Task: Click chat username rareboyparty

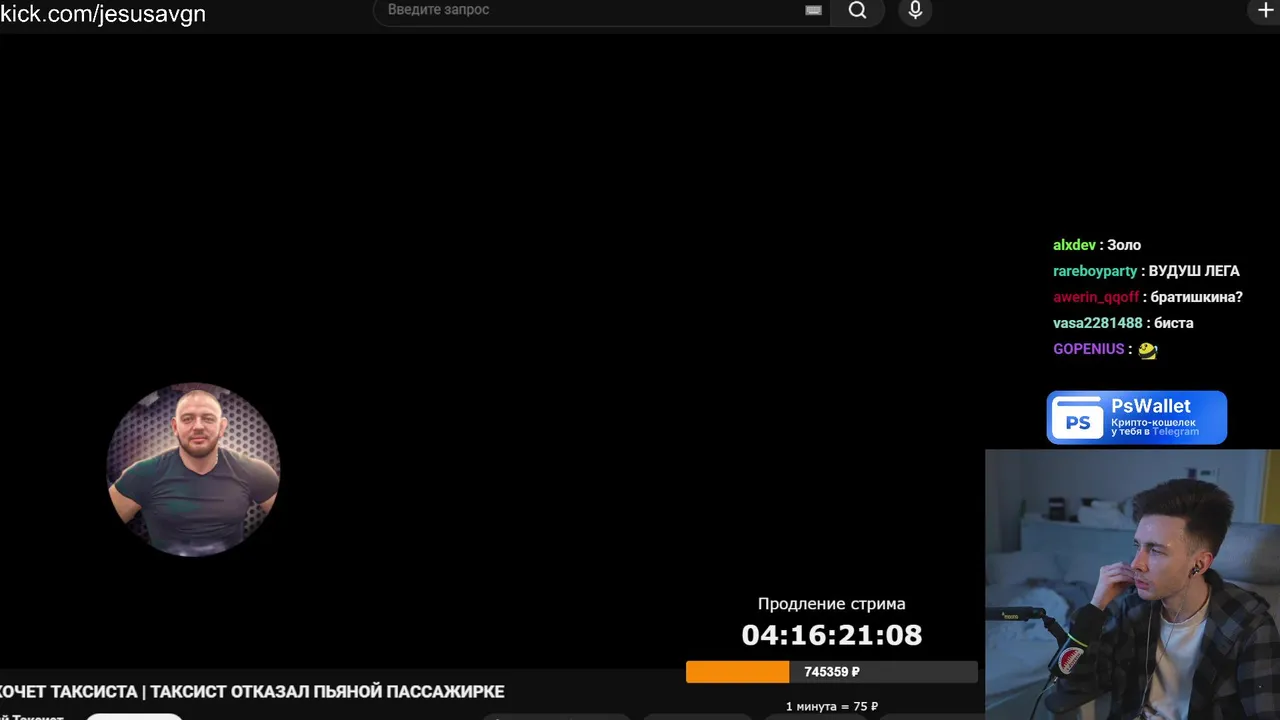Action: [1095, 271]
